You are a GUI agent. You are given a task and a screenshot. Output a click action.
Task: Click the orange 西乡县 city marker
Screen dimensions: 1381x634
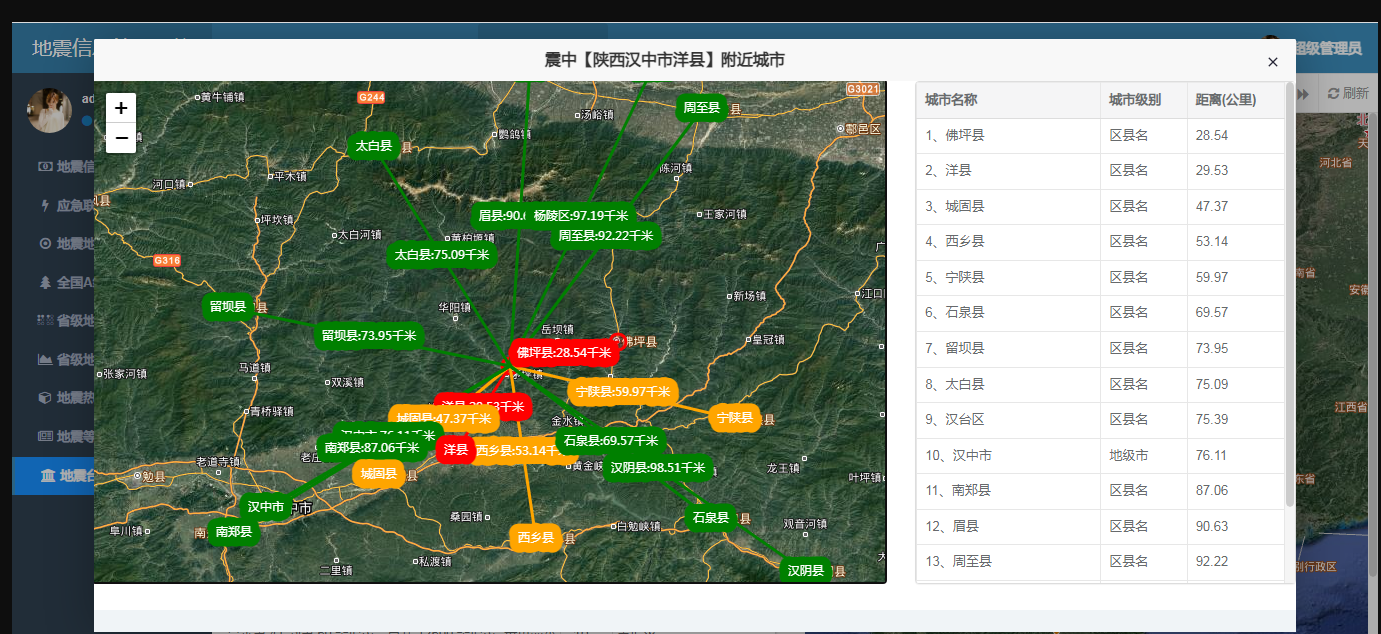coord(535,538)
